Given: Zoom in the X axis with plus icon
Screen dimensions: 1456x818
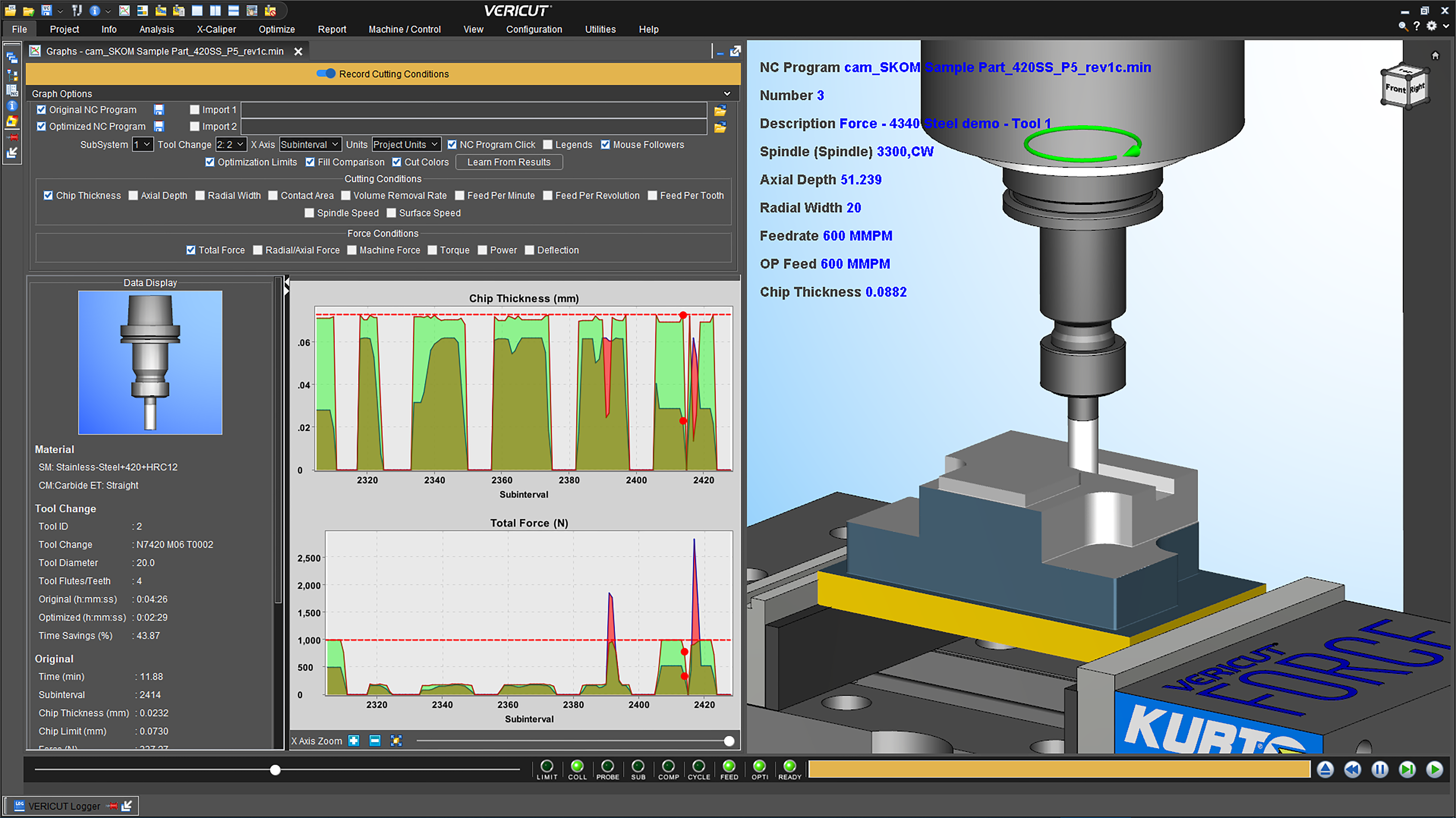Looking at the screenshot, I should 354,741.
